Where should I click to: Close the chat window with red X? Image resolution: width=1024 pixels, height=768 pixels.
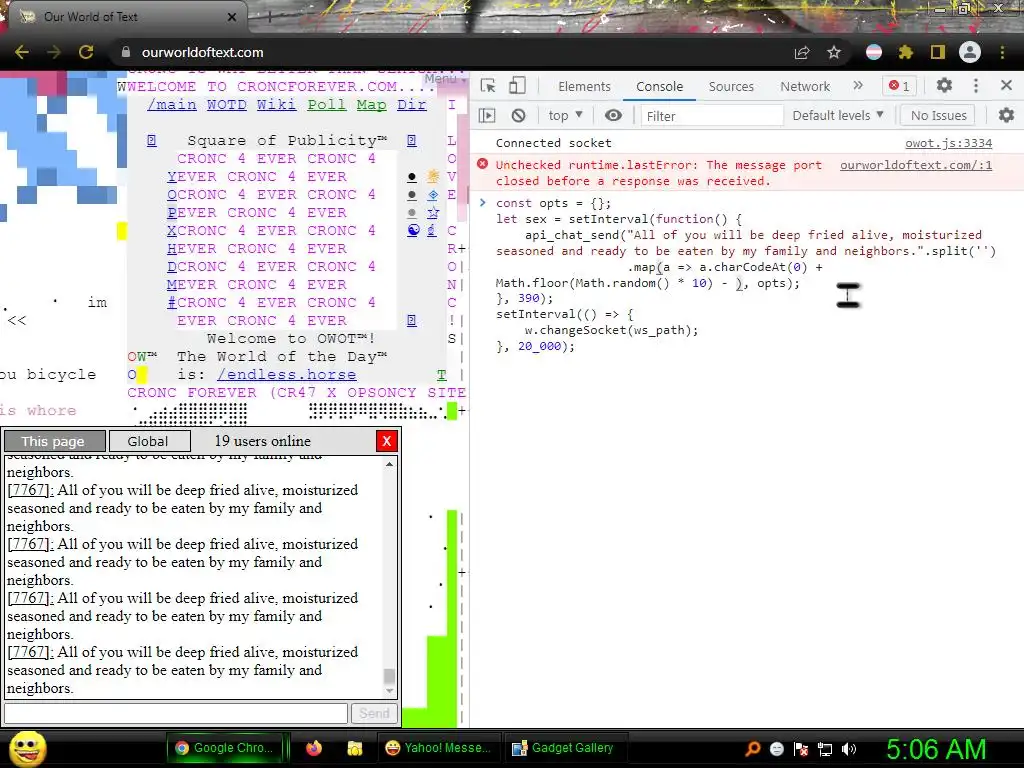click(387, 441)
